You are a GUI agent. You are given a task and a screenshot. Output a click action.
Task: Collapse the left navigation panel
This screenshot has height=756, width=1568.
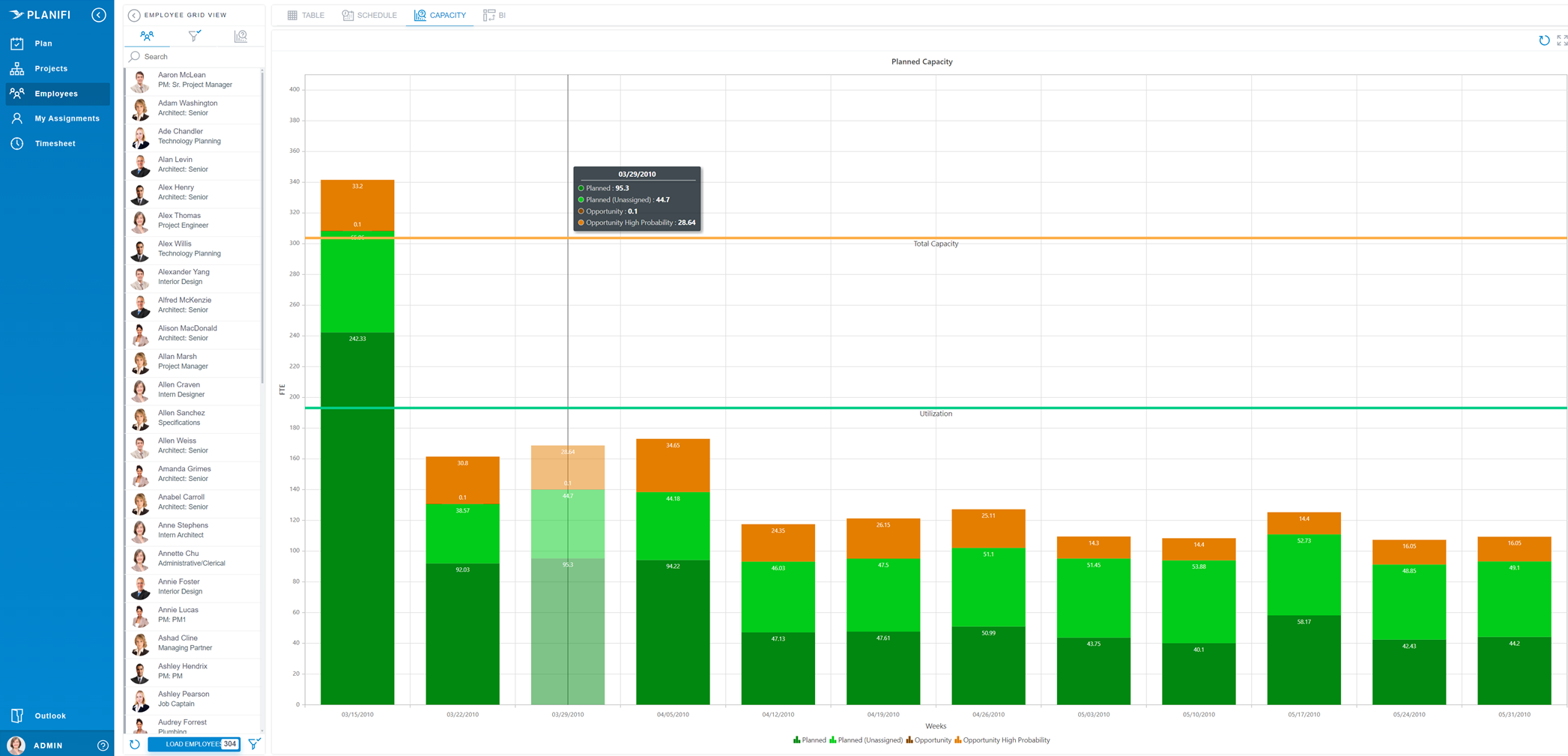click(x=98, y=14)
